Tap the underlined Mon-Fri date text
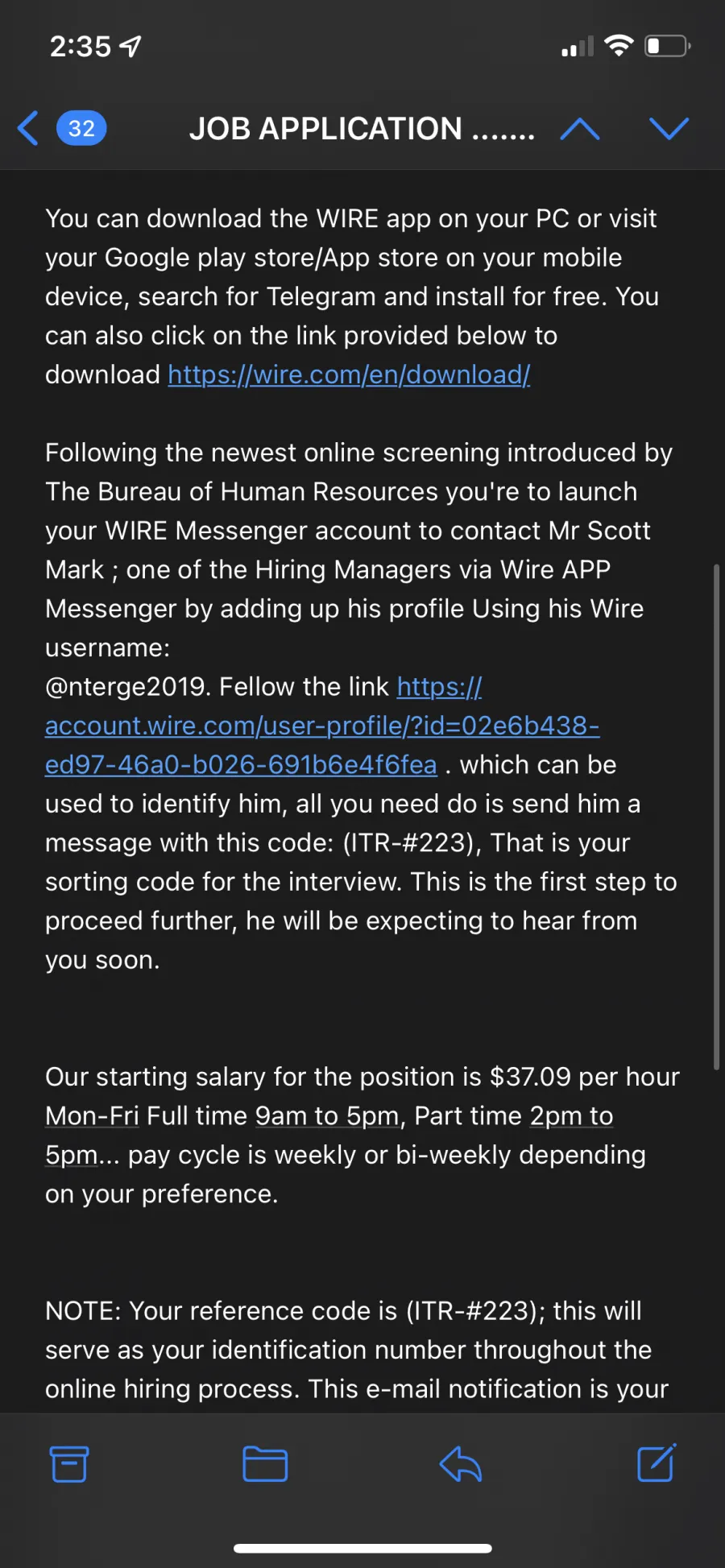 pyautogui.click(x=92, y=1115)
